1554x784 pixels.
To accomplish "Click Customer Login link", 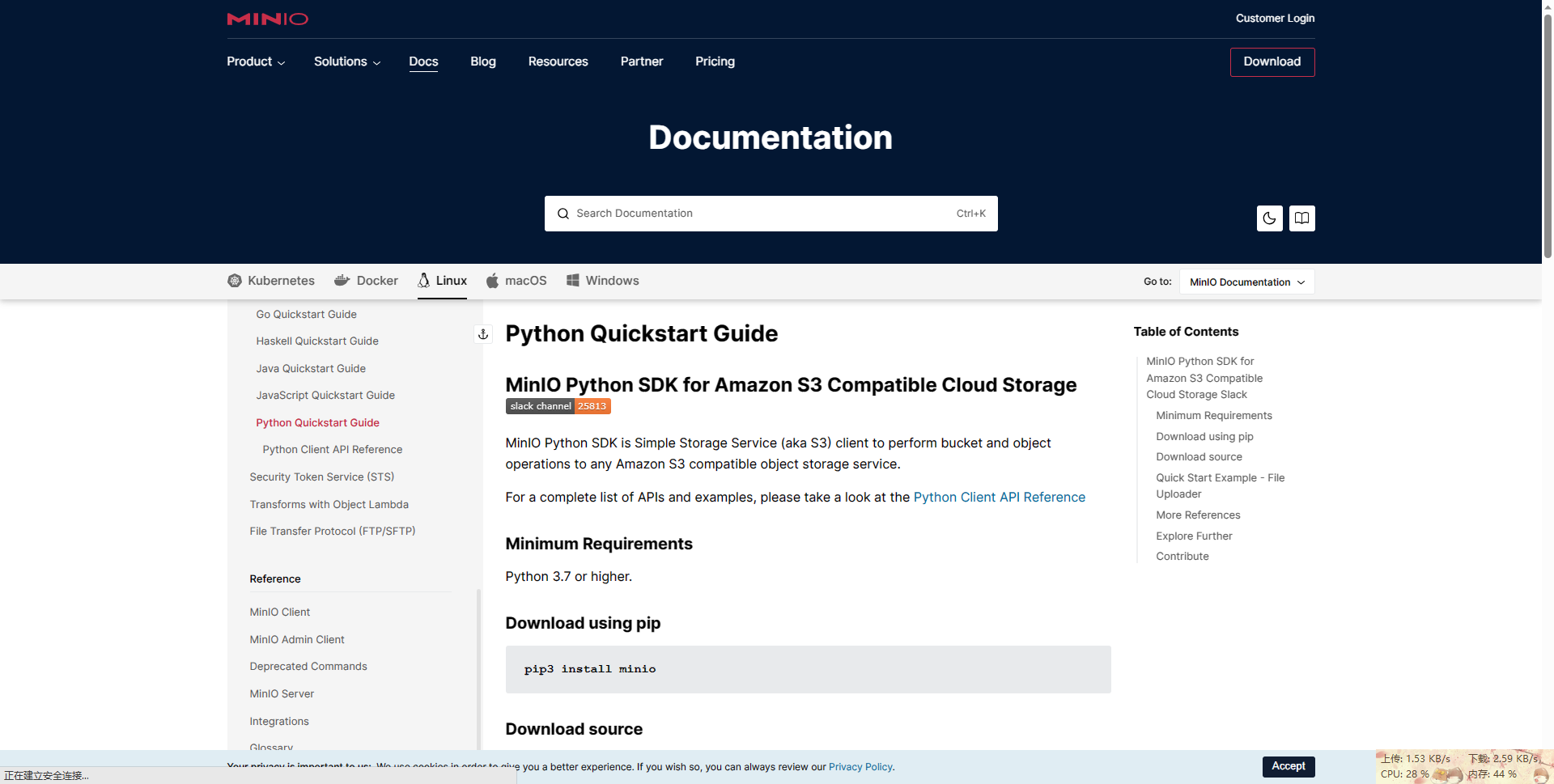I will pyautogui.click(x=1275, y=18).
